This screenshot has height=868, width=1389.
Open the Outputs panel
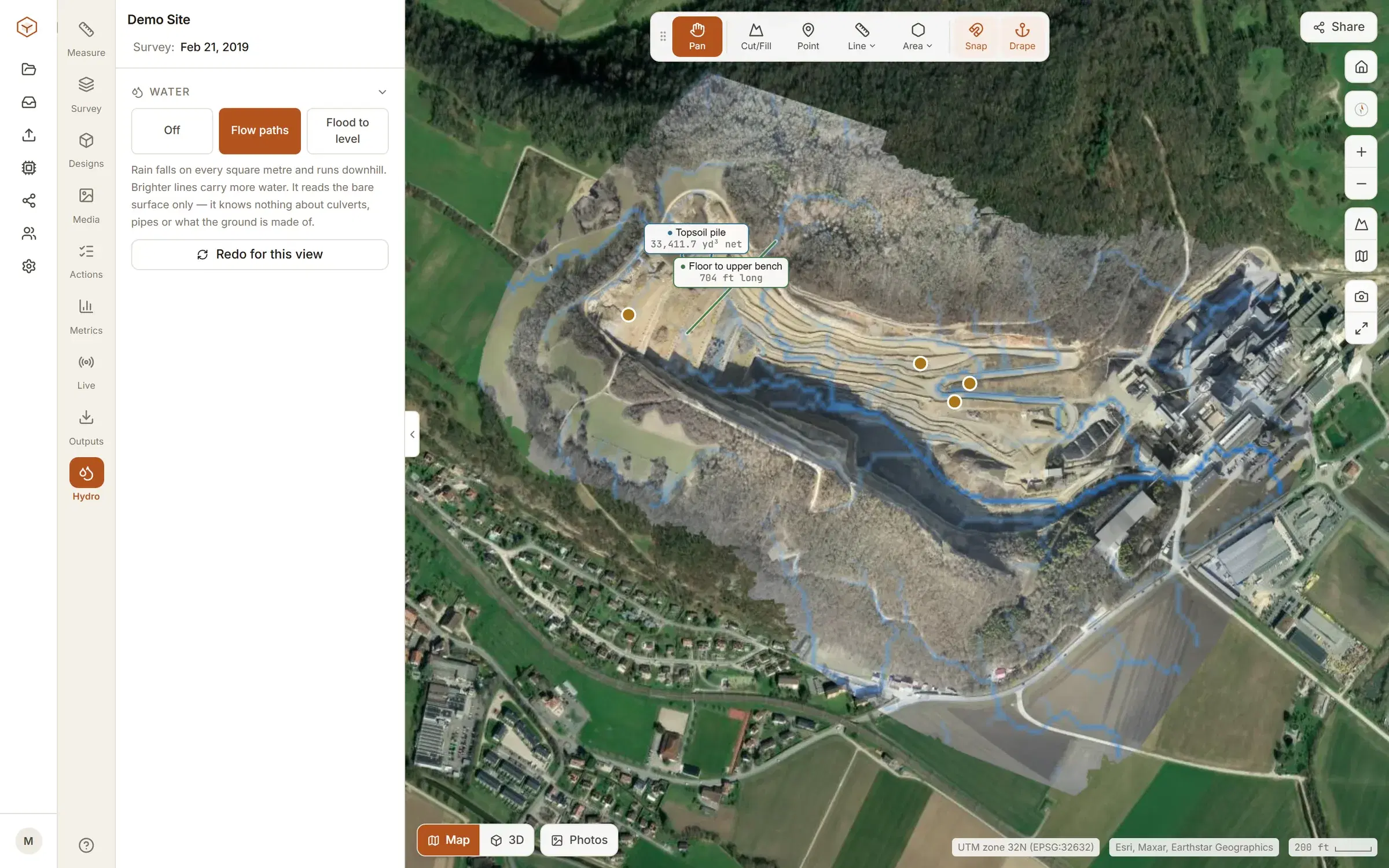[86, 428]
